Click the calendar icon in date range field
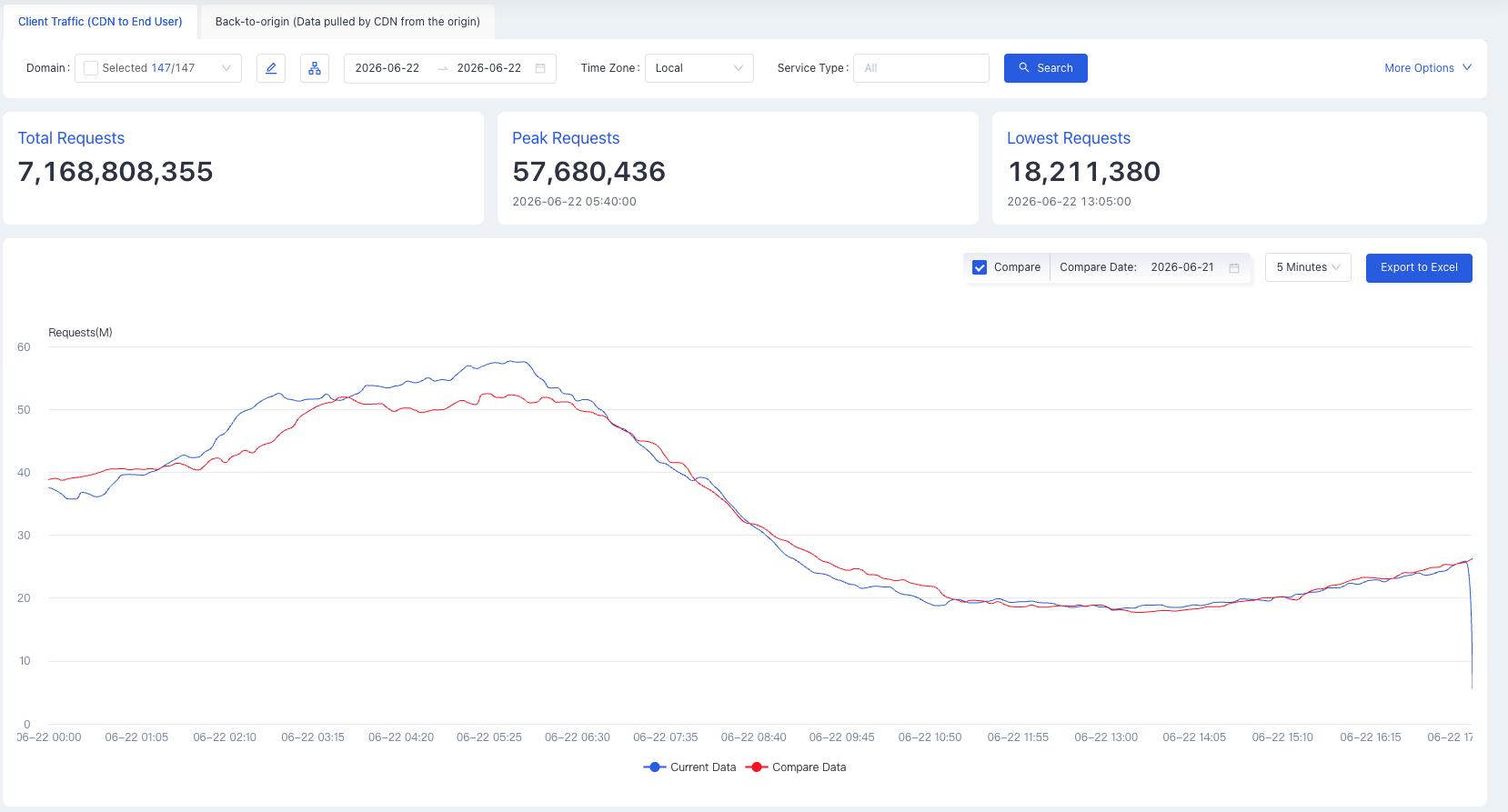This screenshot has height=812, width=1508. (540, 68)
